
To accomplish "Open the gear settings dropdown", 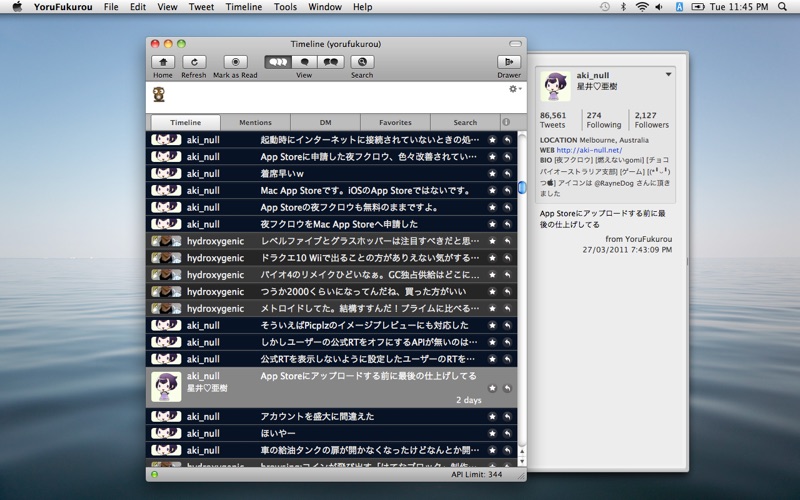I will [x=514, y=89].
